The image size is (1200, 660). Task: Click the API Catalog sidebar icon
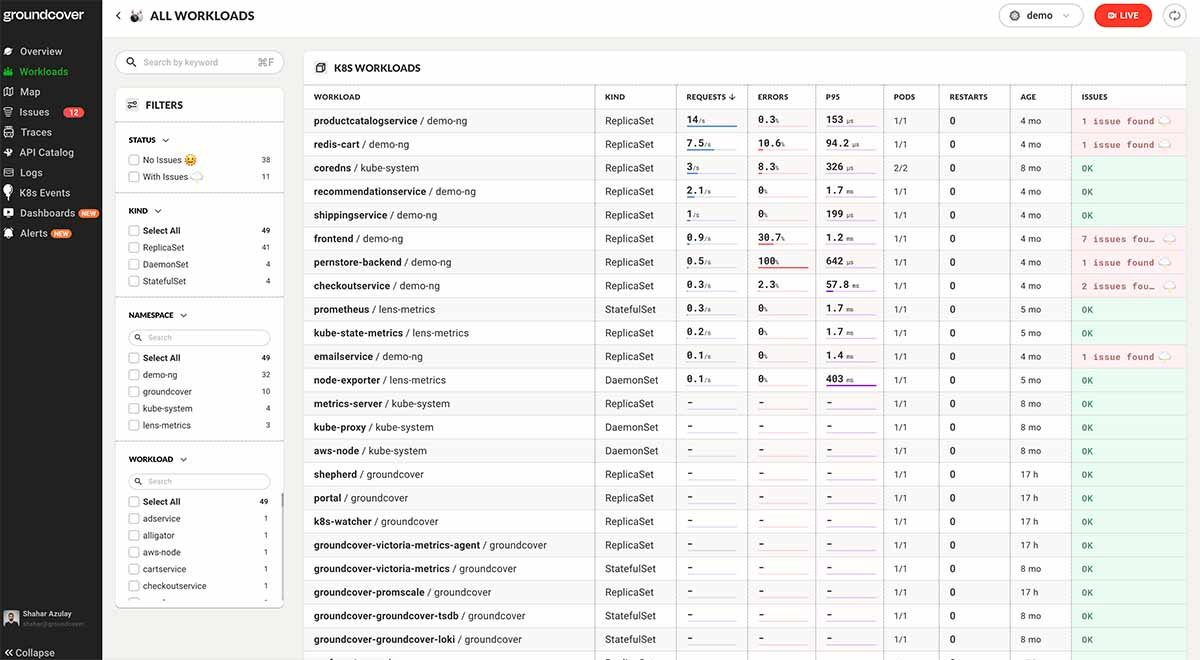click(x=9, y=152)
